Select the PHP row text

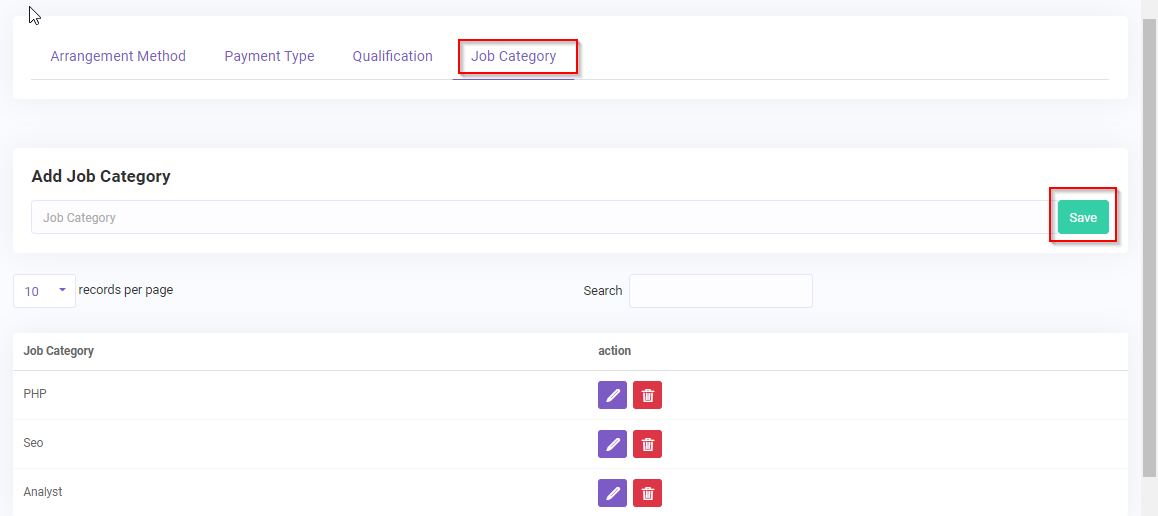click(35, 394)
